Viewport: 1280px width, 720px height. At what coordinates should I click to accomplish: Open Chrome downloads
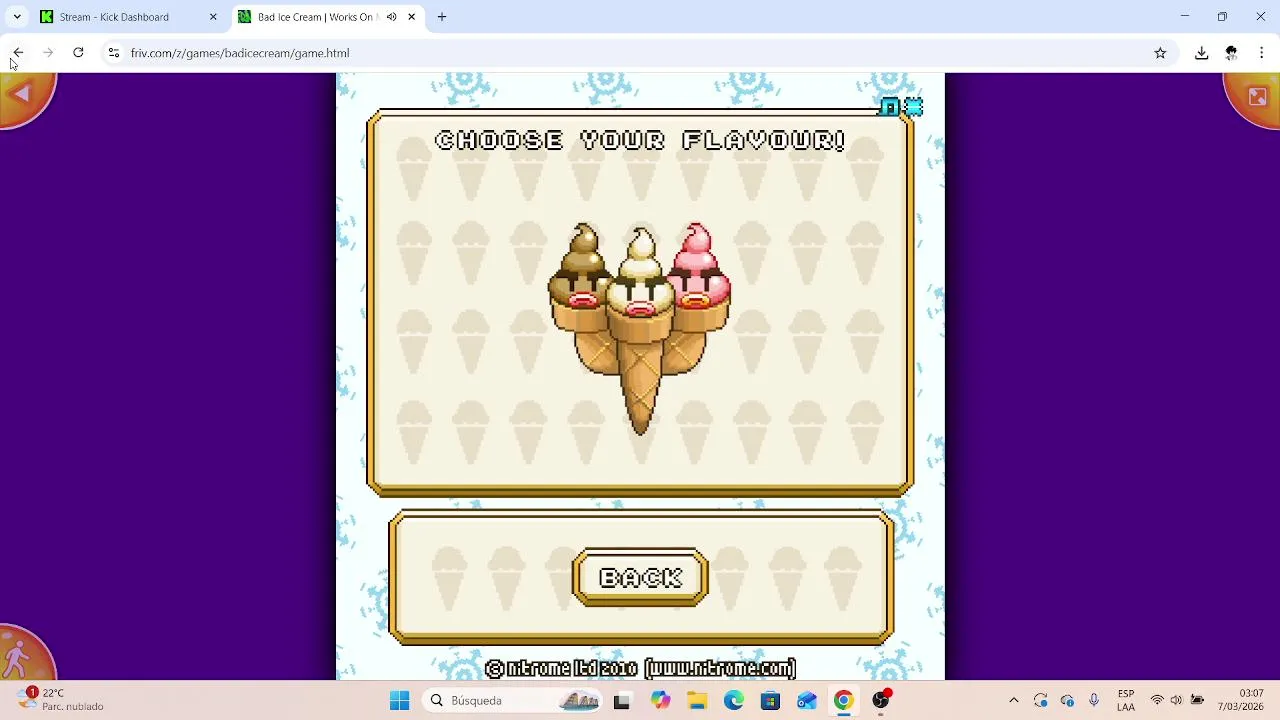(x=1201, y=53)
